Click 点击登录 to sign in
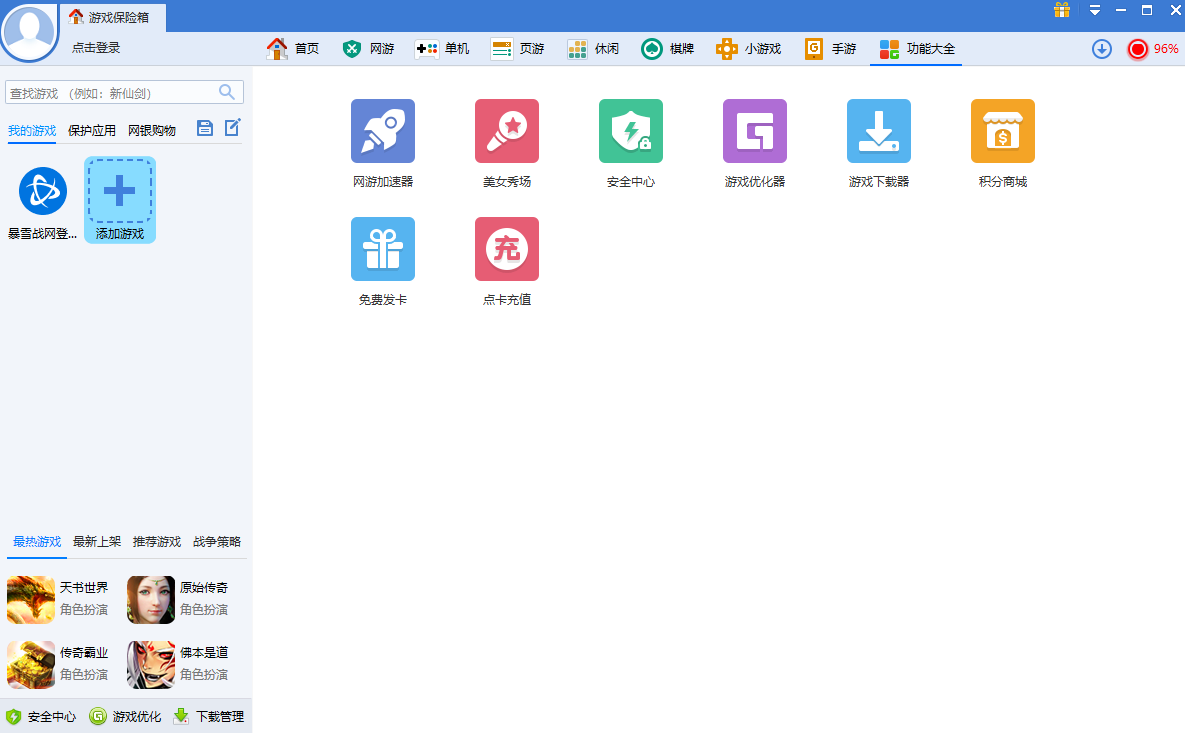Screen dimensions: 1185x733 click(96, 48)
